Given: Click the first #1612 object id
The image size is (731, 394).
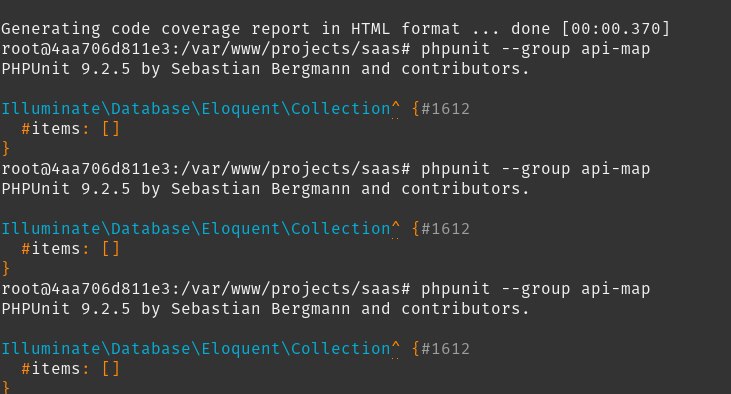Looking at the screenshot, I should coord(445,109).
